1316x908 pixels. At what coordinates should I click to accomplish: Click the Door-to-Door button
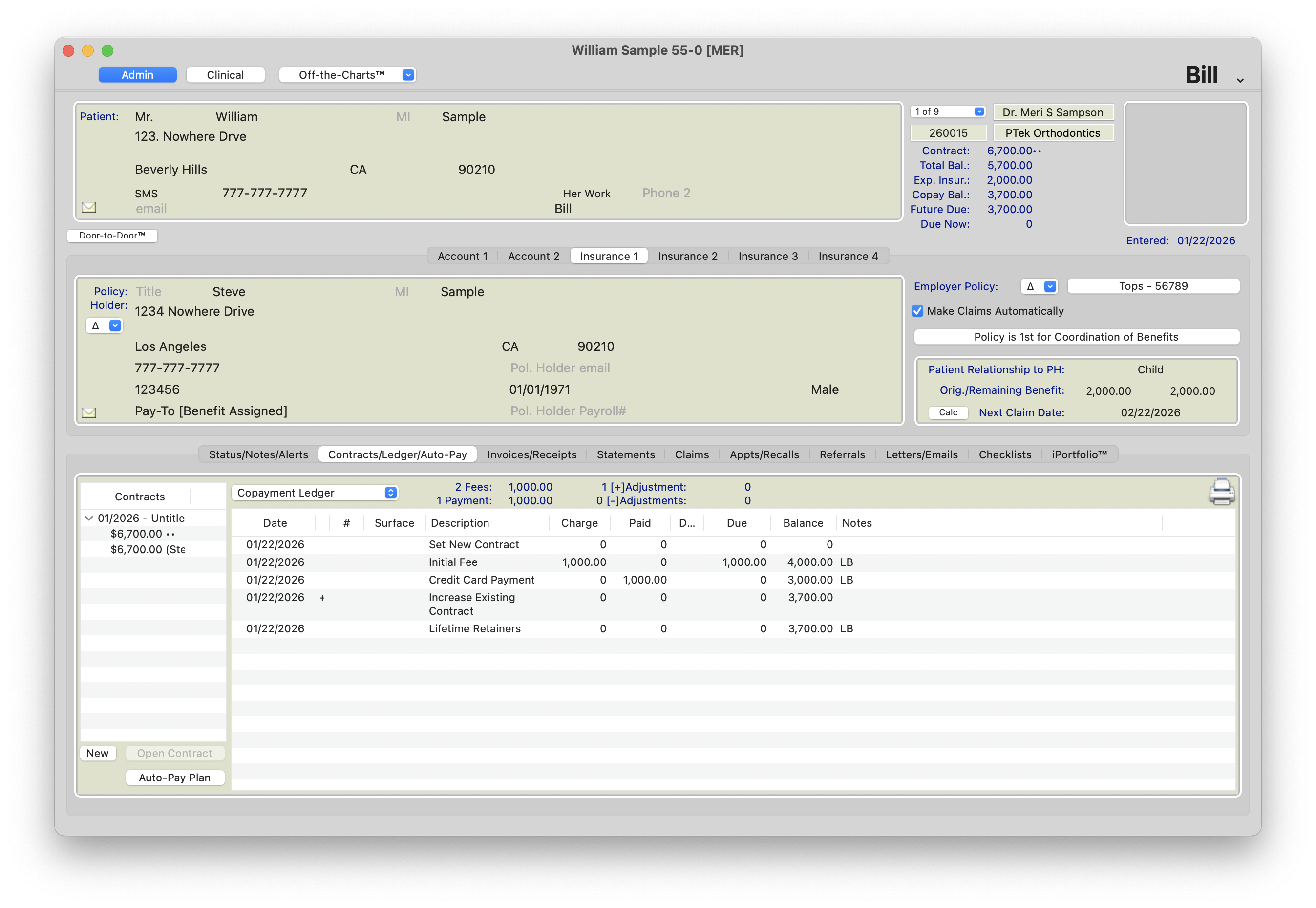tap(112, 236)
